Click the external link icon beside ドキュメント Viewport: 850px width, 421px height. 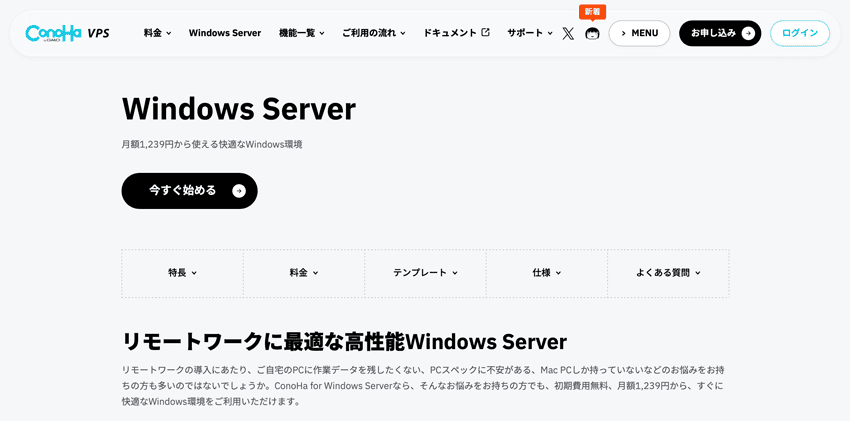point(486,33)
